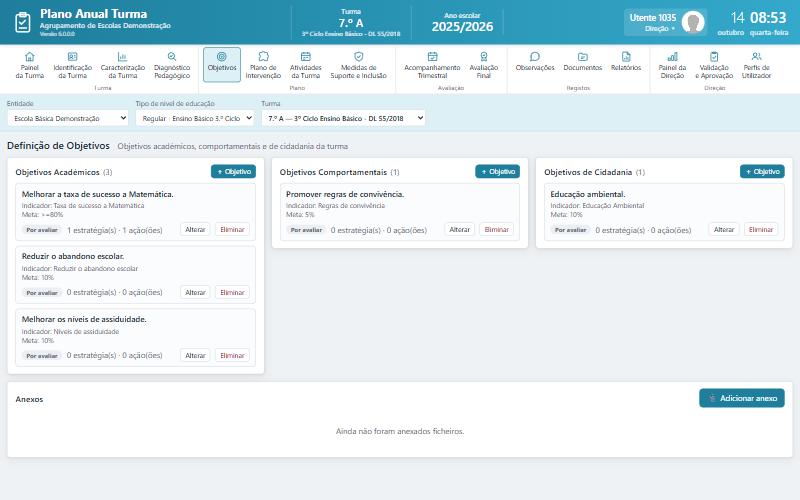
Task: Open Plano de Intervenção puzzle icon
Action: pyautogui.click(x=263, y=56)
